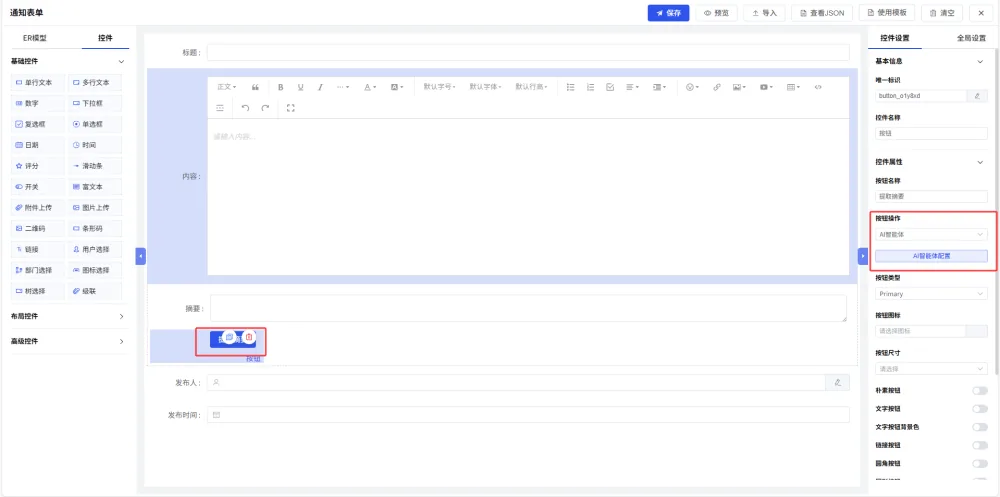The height and width of the screenshot is (497, 1000).
Task: Apply italic formatting in the editor
Action: click(x=320, y=87)
